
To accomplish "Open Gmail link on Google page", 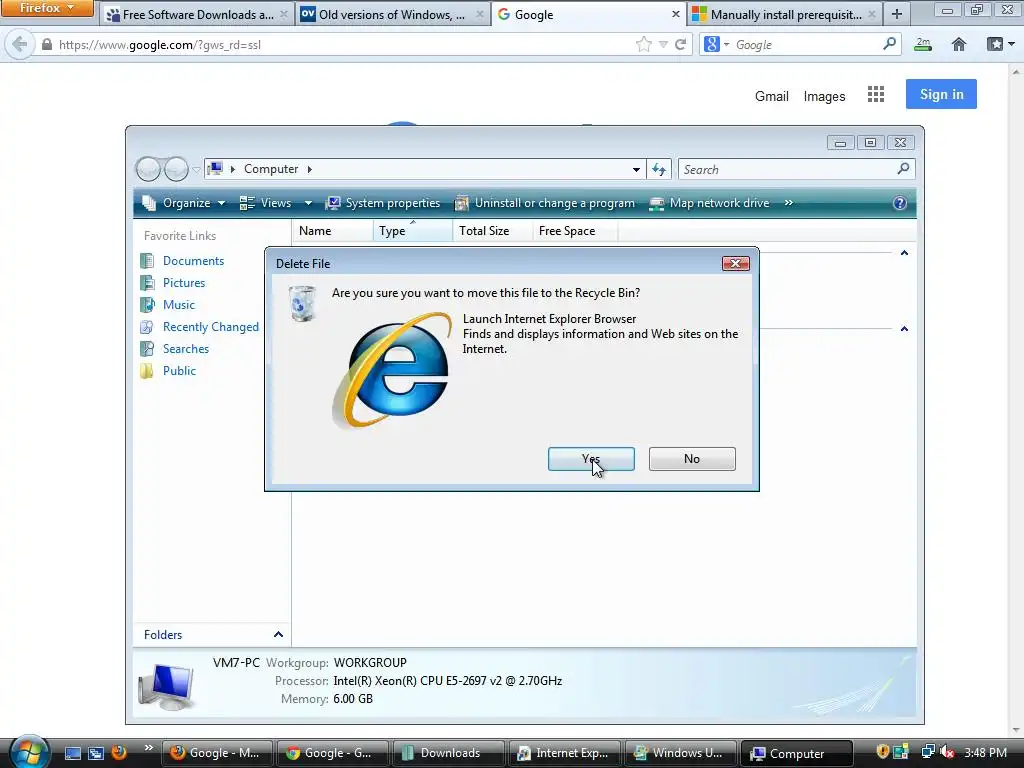I will tap(772, 96).
